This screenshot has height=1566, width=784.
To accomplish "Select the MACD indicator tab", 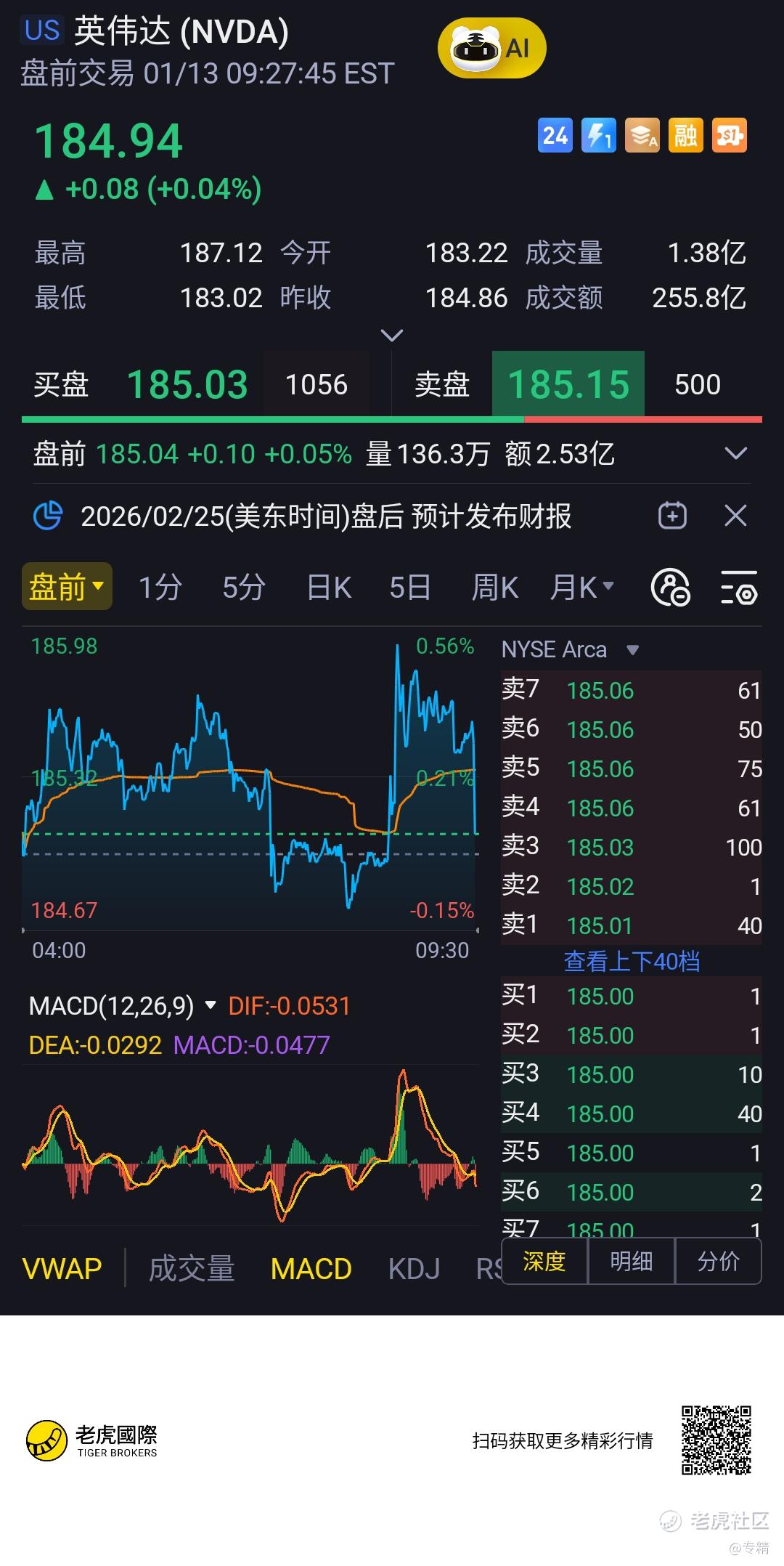I will [x=311, y=1269].
